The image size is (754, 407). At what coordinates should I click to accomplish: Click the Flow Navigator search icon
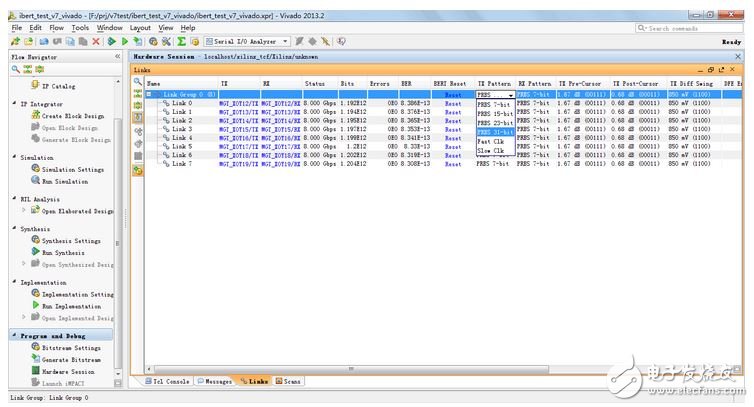pyautogui.click(x=13, y=69)
